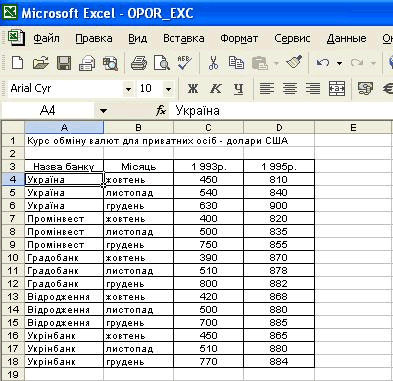Select cell with value 855
Viewport: 393px width, 381px height.
(279, 245)
